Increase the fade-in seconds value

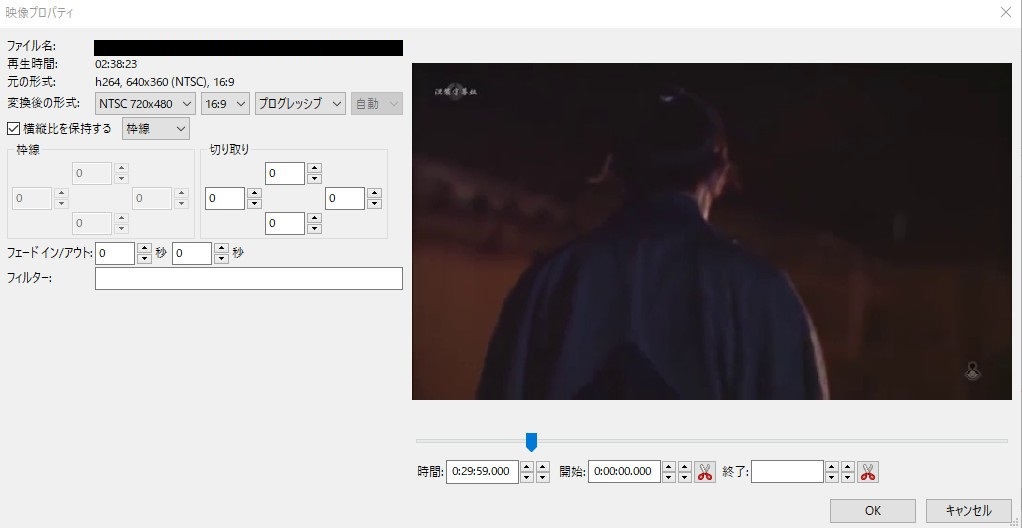145,248
